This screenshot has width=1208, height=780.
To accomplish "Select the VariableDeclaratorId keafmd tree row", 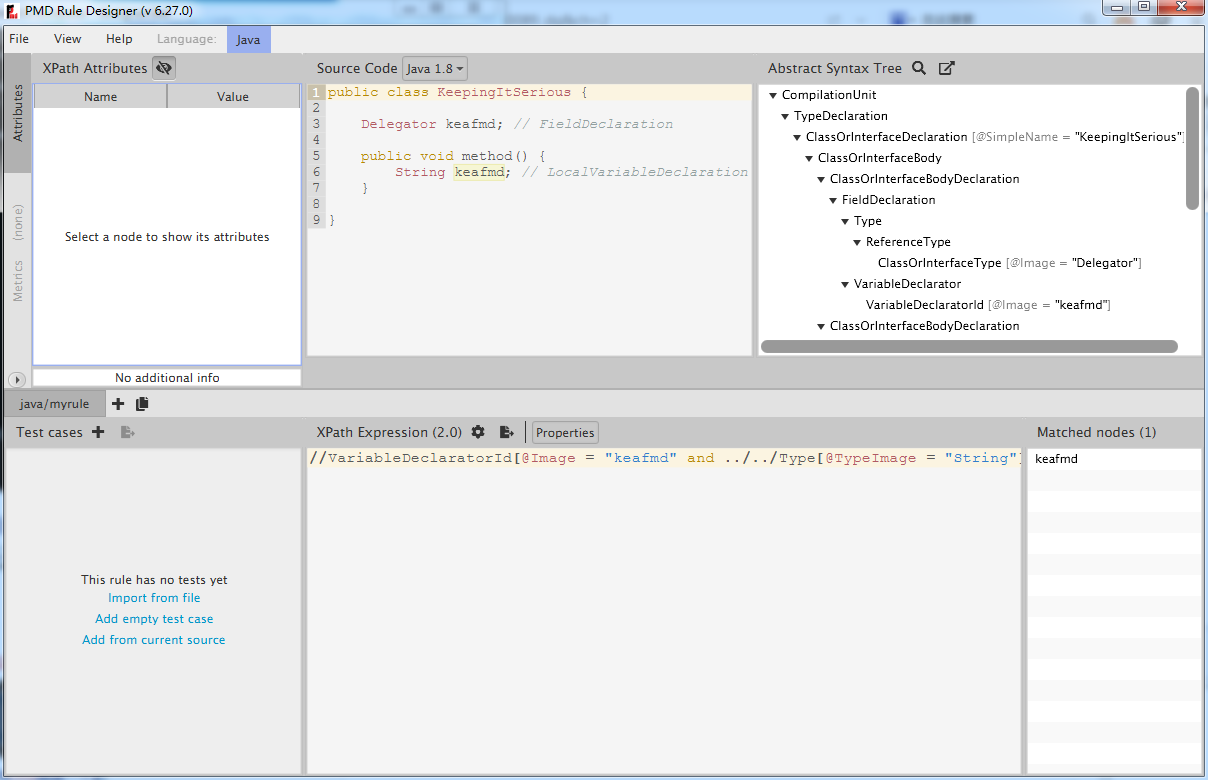I will coord(988,305).
